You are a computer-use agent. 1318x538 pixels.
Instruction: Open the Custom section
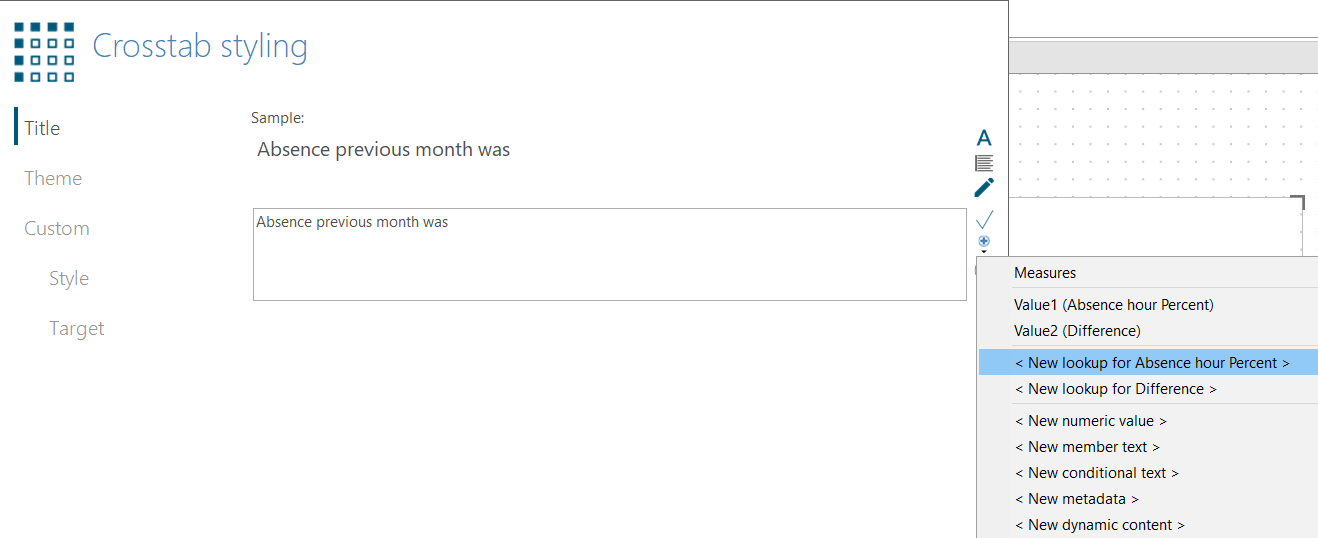tap(57, 228)
